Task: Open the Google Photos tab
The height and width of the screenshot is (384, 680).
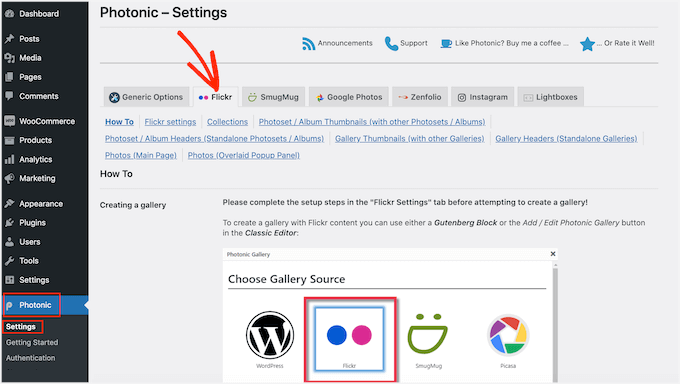Action: [x=349, y=97]
